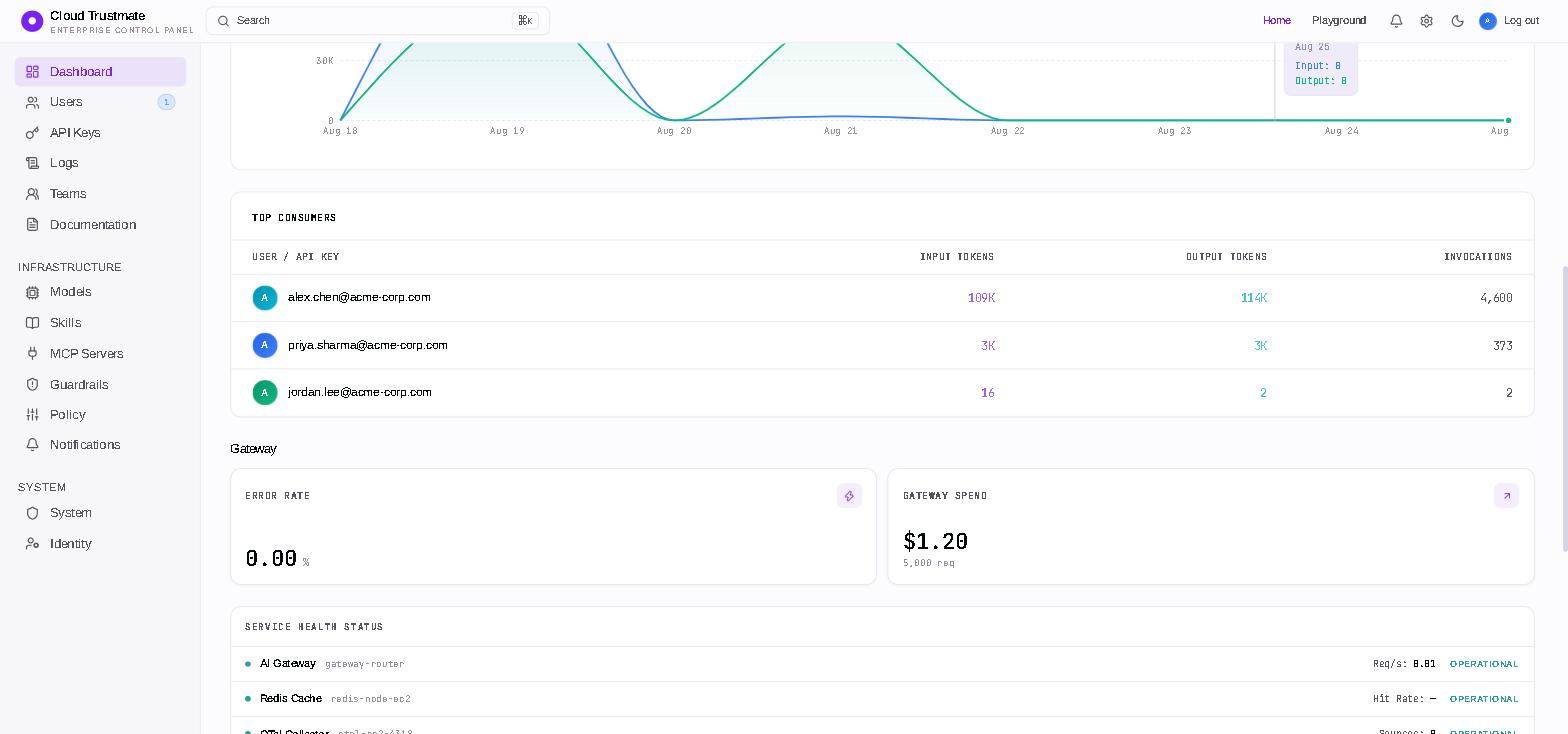Click the Aug 20 chart axis label

pyautogui.click(x=674, y=131)
